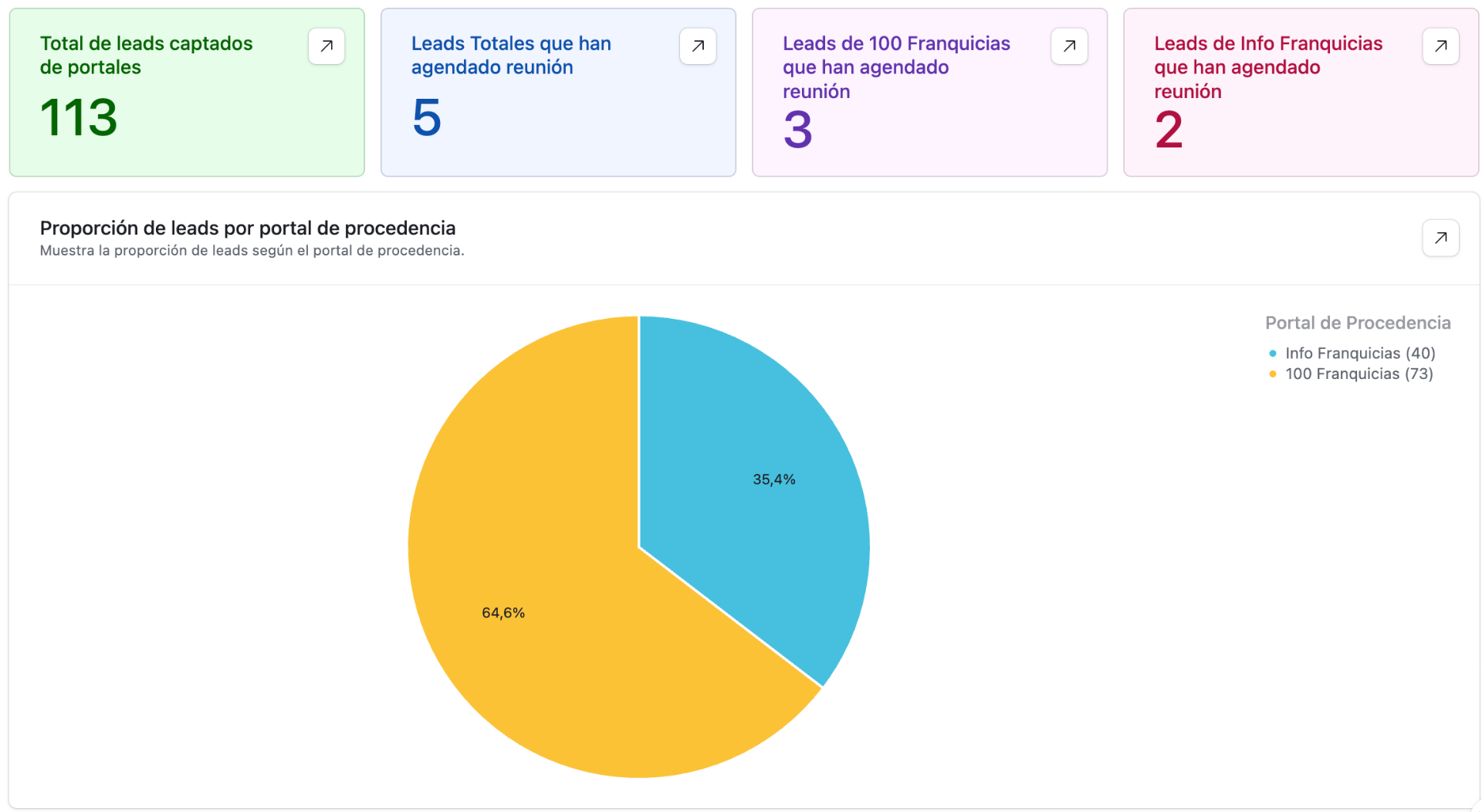The height and width of the screenshot is (812, 1482).
Task: Click the 35,4% percentage label
Action: click(774, 479)
